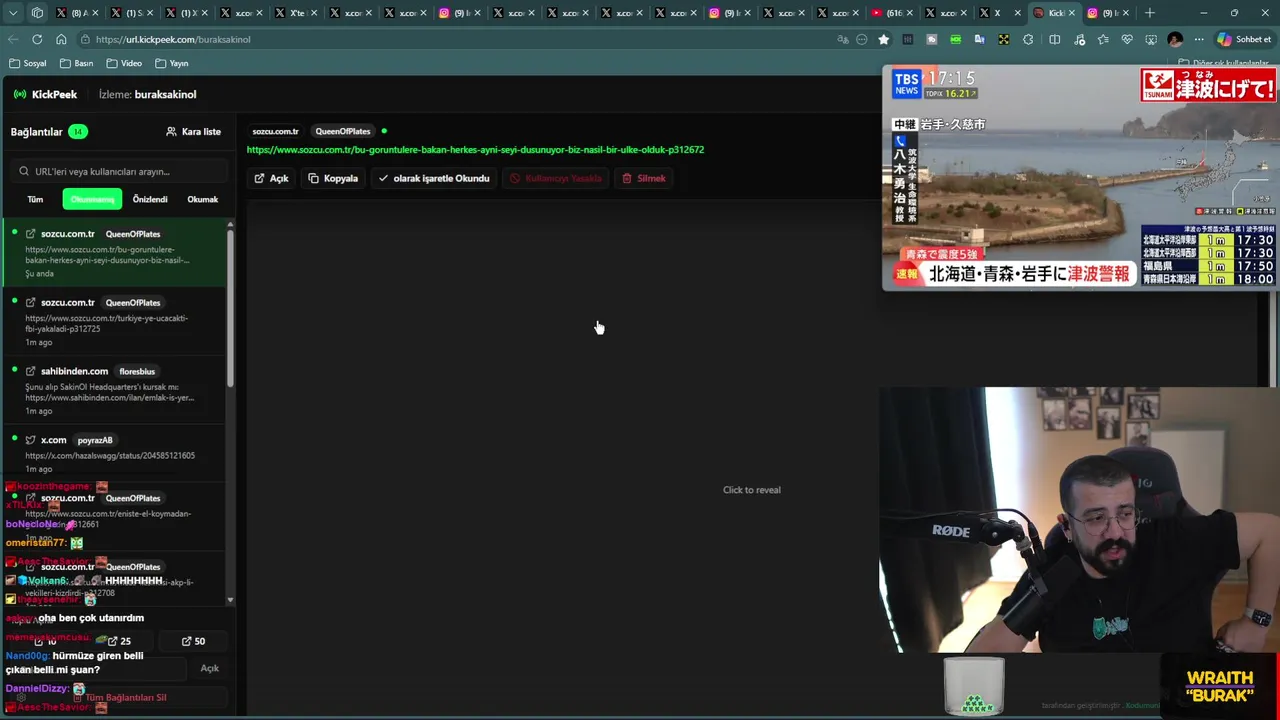Viewport: 1280px width, 720px height.
Task: Click the browser home icon
Action: click(61, 39)
